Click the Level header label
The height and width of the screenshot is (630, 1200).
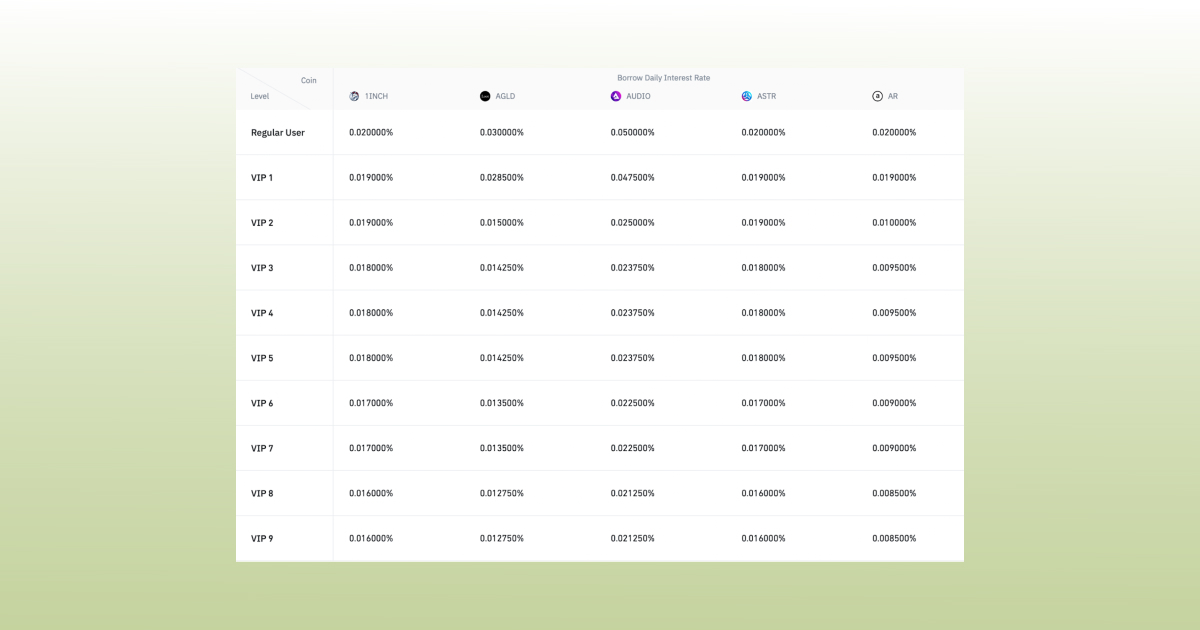[x=260, y=96]
